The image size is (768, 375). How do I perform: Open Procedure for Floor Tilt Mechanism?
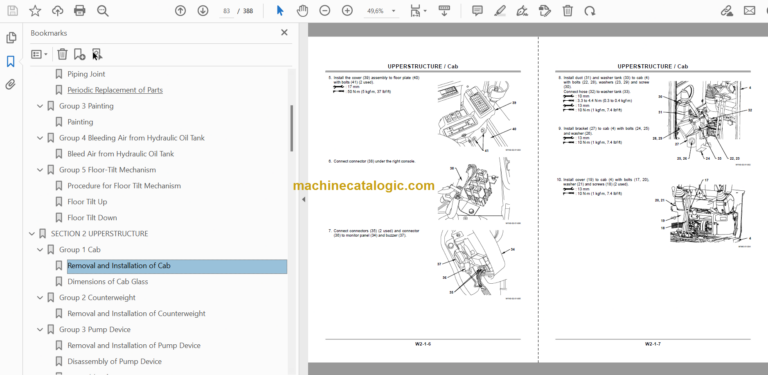(x=124, y=186)
